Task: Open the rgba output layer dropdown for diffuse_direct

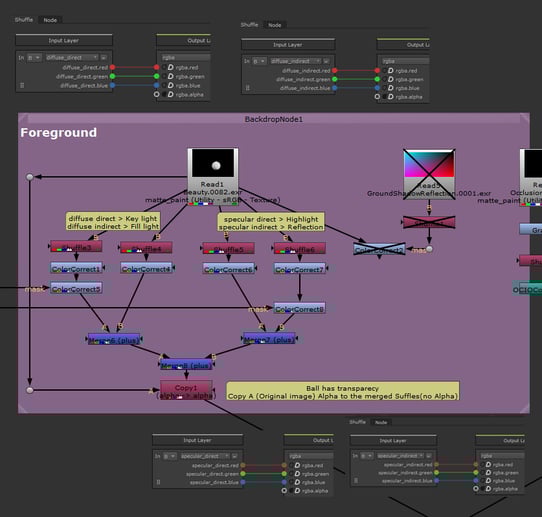Action: tap(186, 57)
